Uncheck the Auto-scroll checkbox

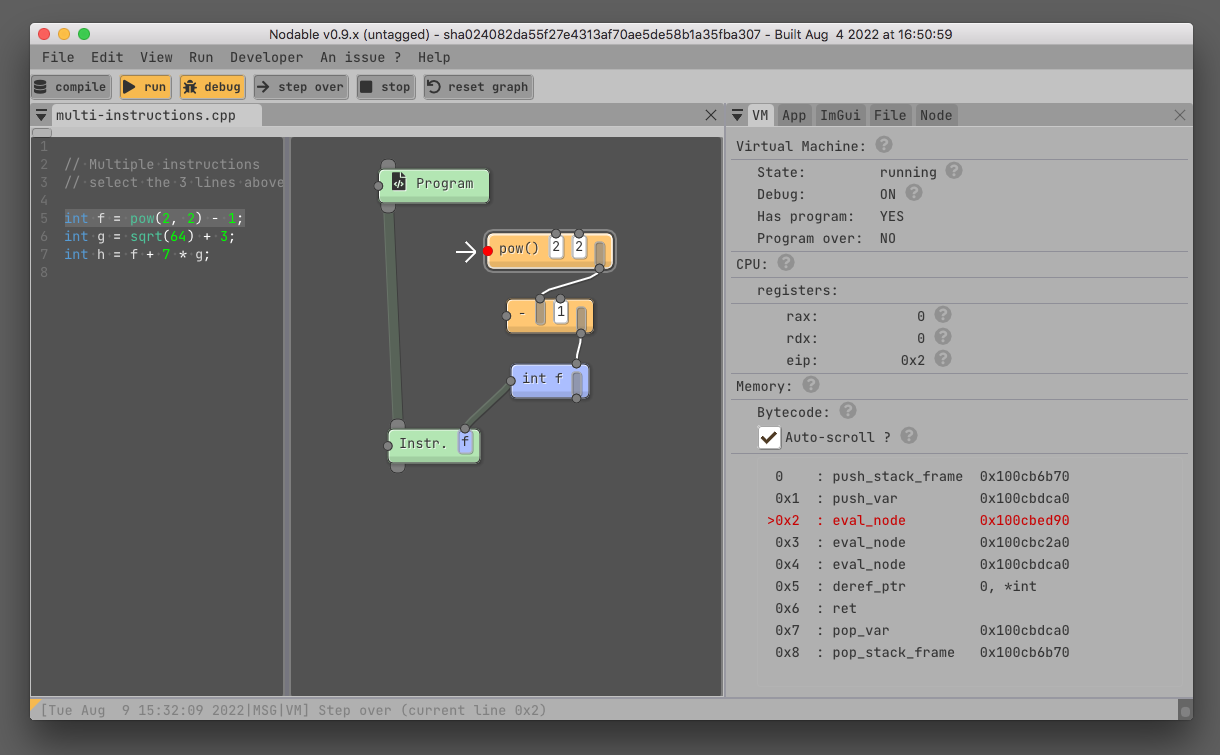(769, 437)
